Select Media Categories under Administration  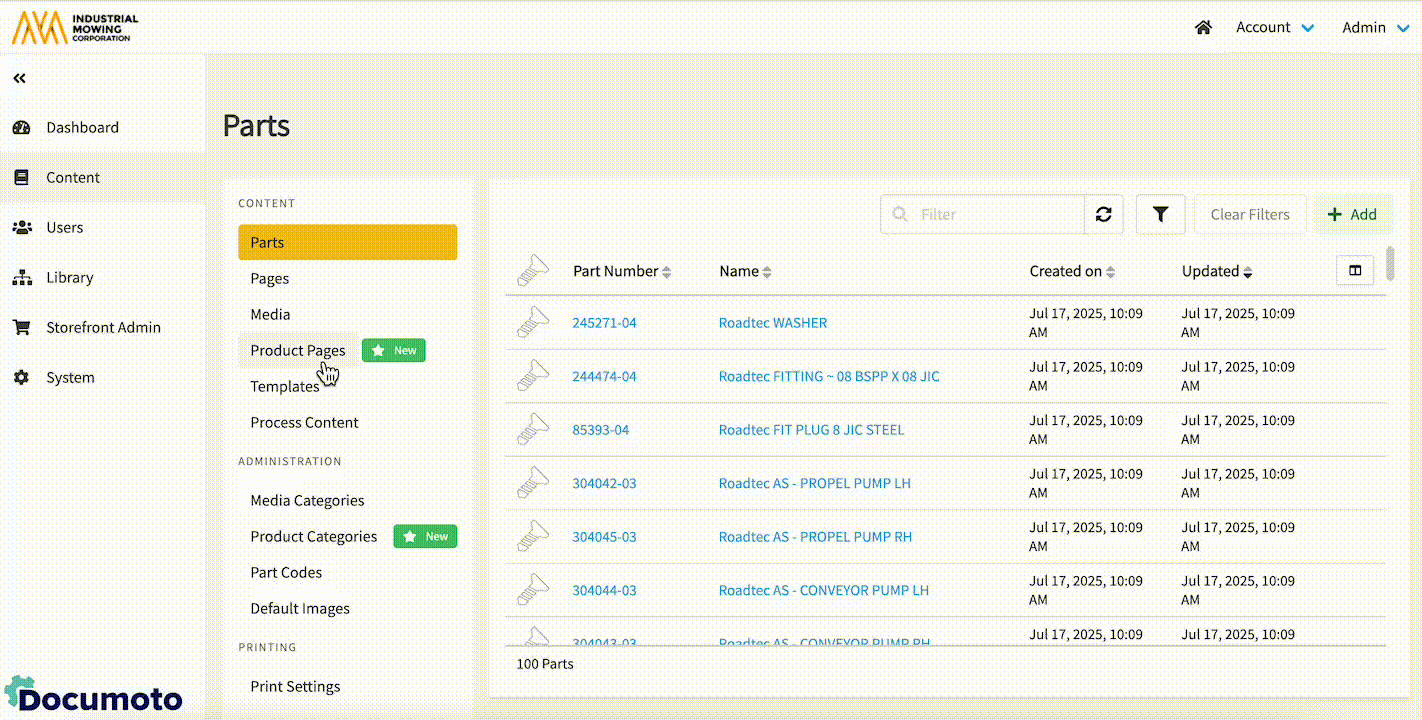(x=307, y=500)
